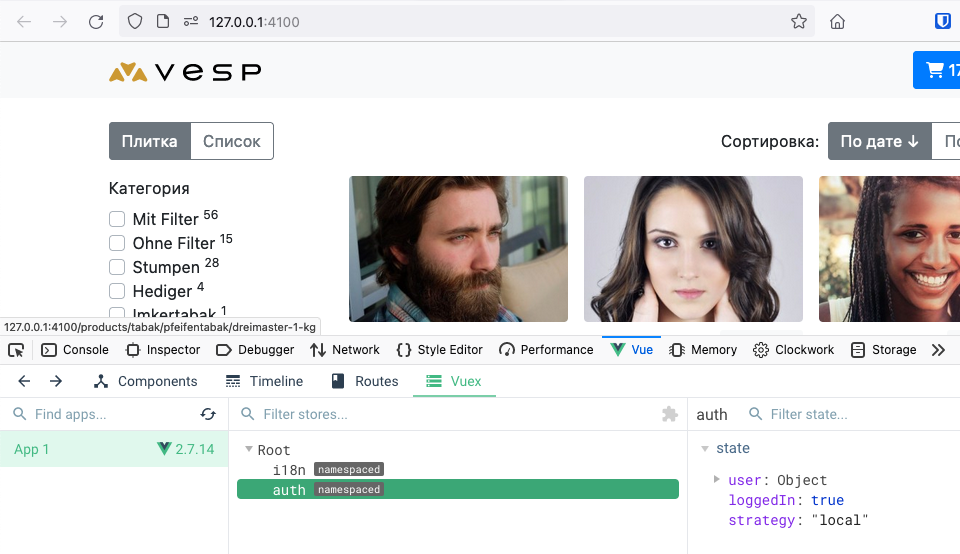
Task: Select the i18n namespaced store
Action: (x=290, y=469)
